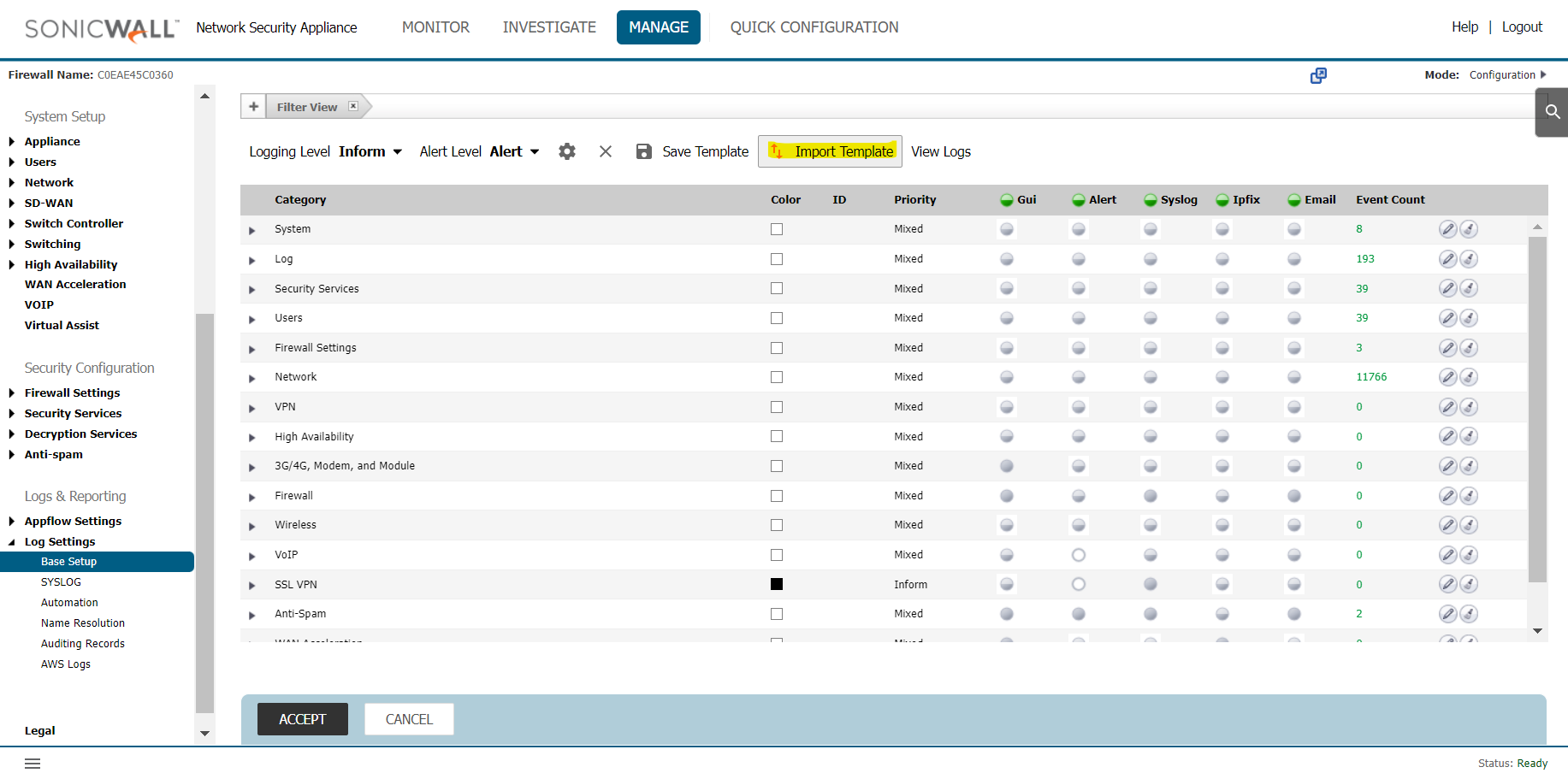This screenshot has height=773, width=1568.
Task: Click the Logout link
Action: 1522,27
